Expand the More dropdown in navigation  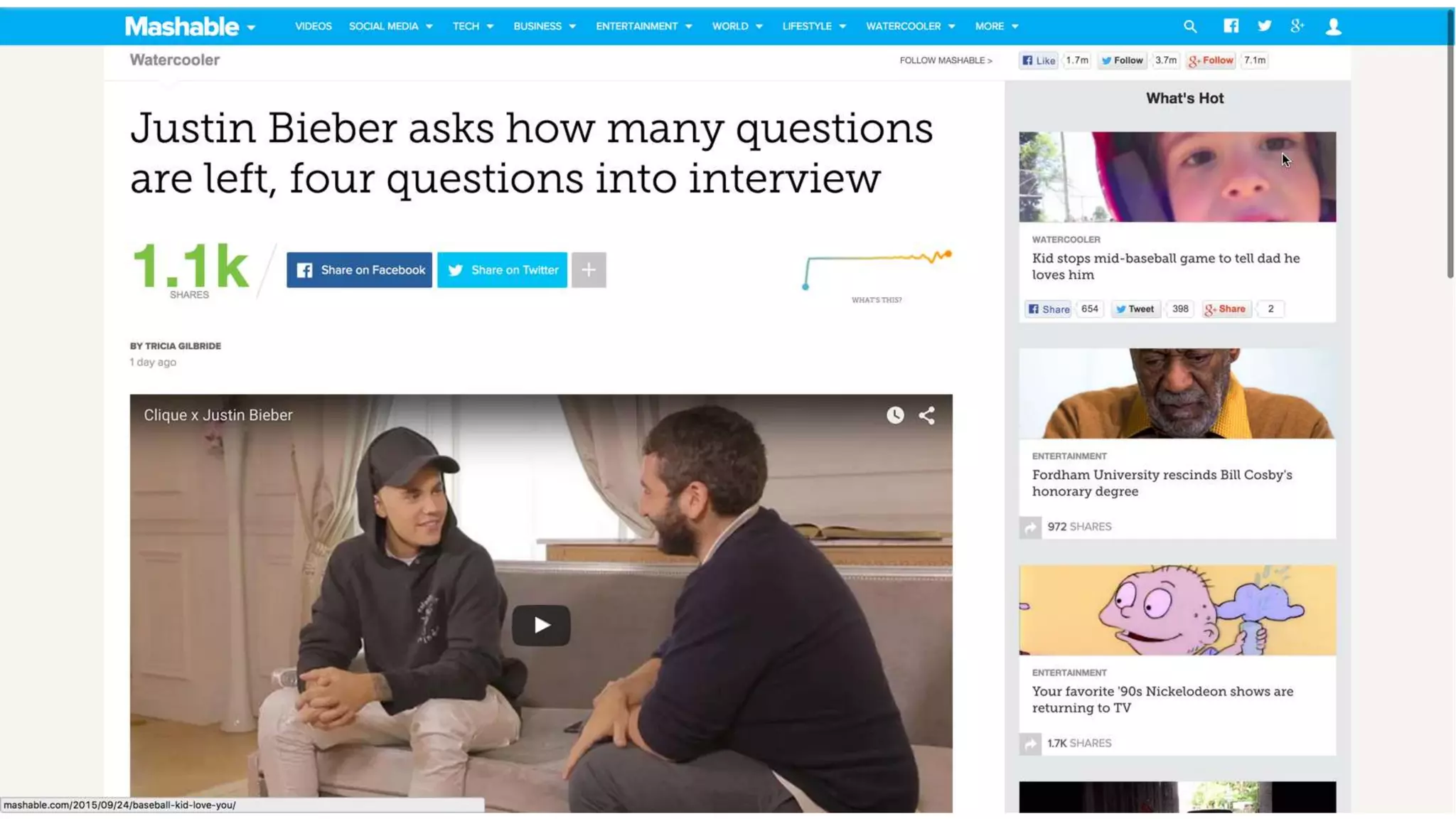tap(997, 26)
